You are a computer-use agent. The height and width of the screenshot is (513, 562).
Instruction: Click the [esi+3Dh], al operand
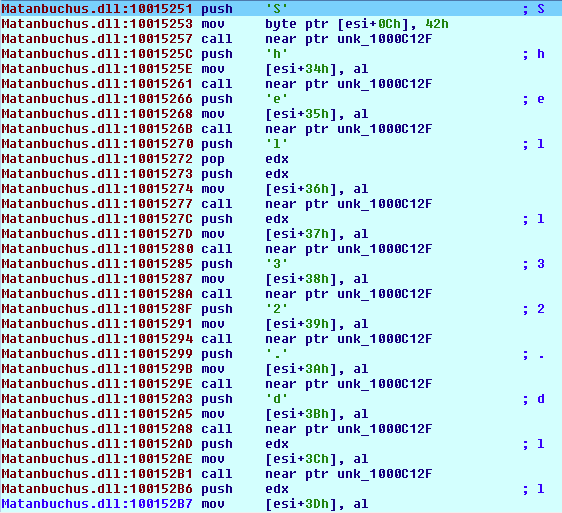(316, 504)
